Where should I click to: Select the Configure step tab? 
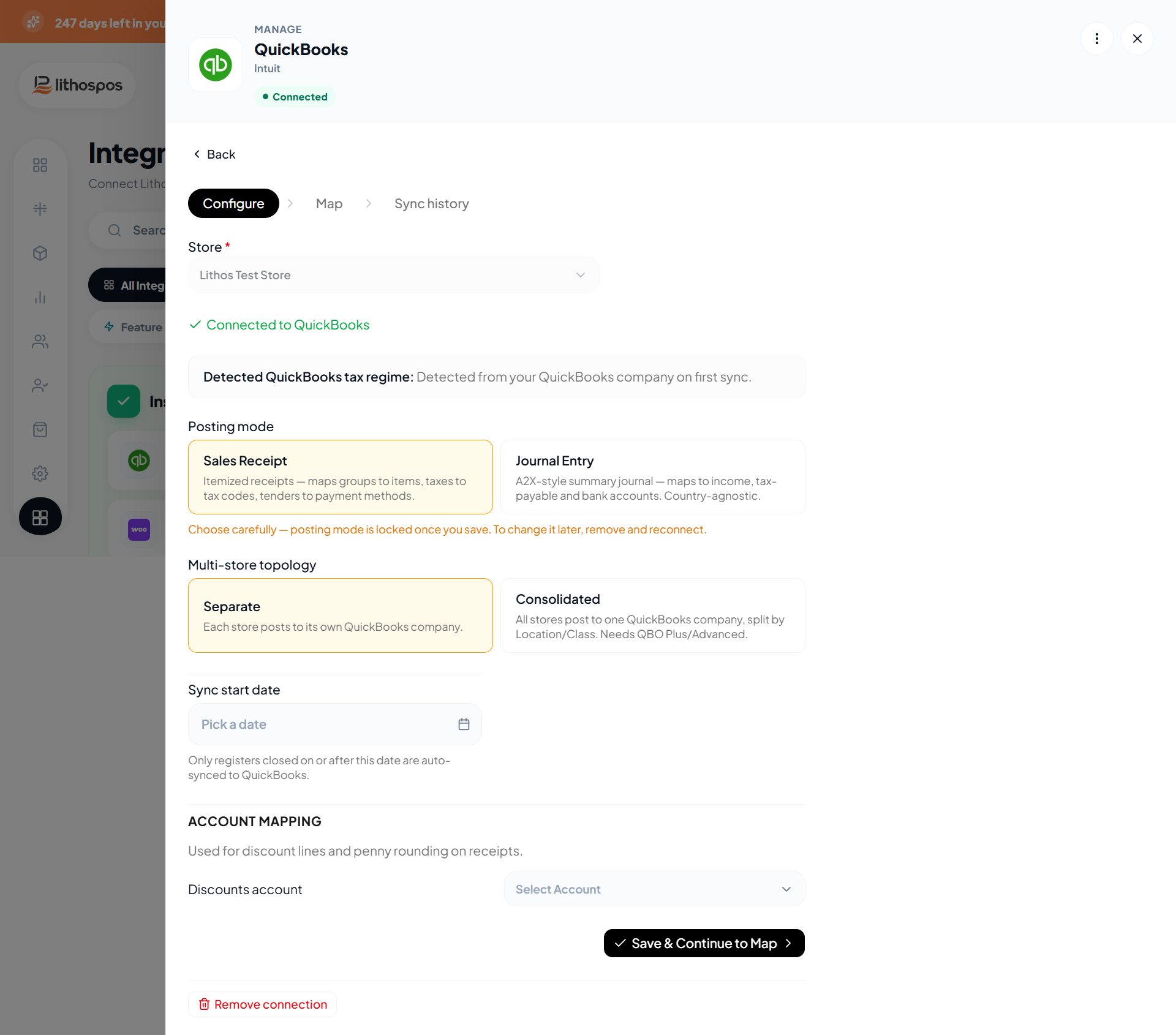click(x=233, y=203)
